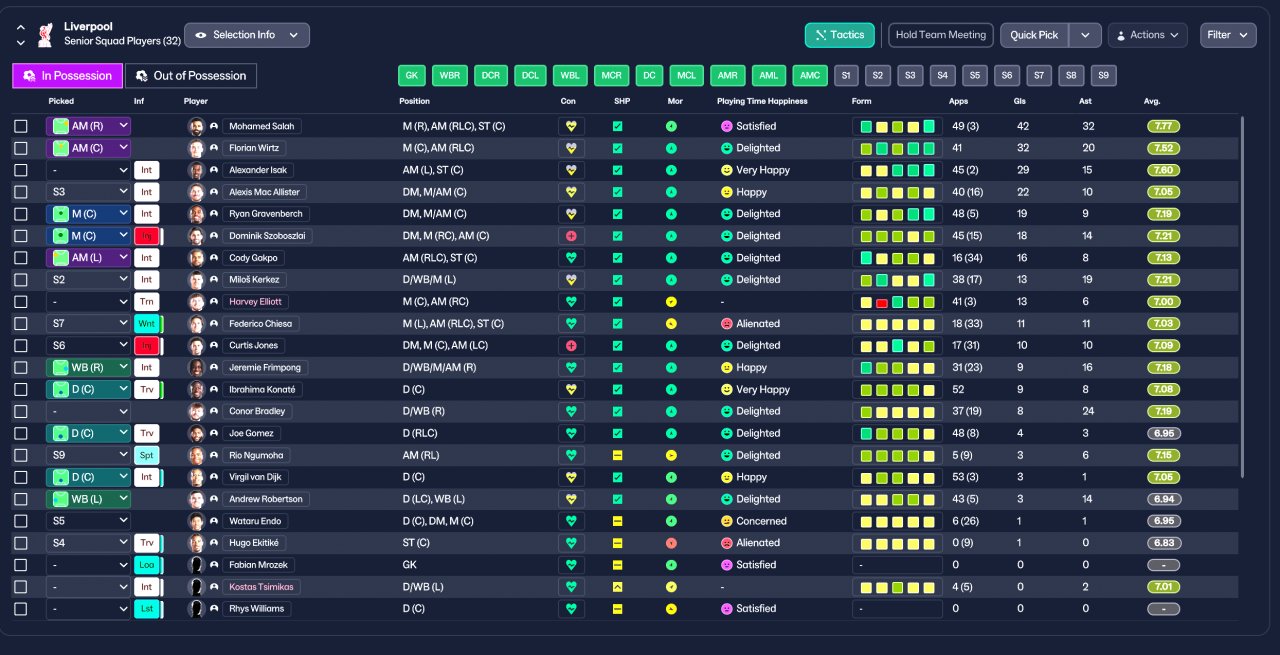Click the morale icon for Harvey Elliott

pyautogui.click(x=671, y=302)
